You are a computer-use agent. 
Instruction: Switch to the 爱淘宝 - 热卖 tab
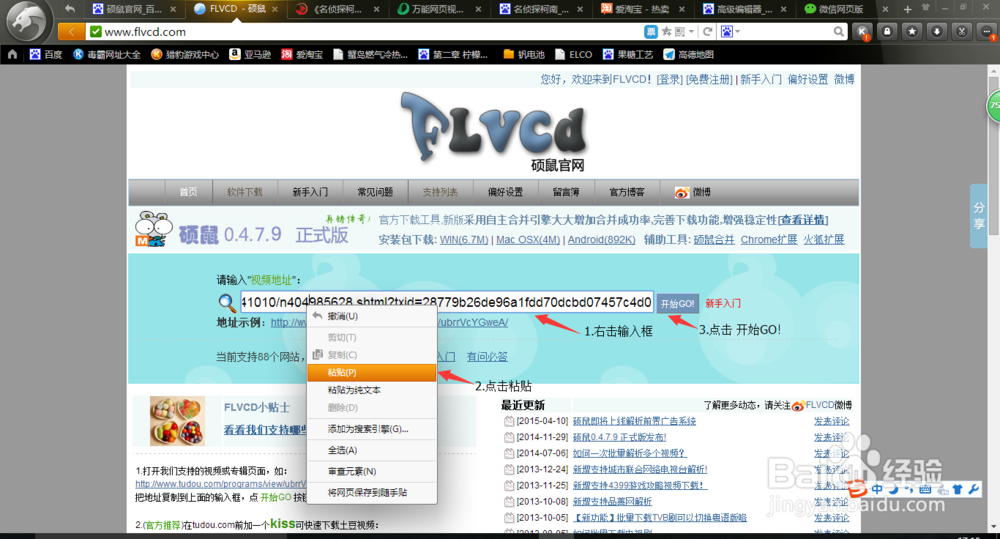click(x=643, y=9)
